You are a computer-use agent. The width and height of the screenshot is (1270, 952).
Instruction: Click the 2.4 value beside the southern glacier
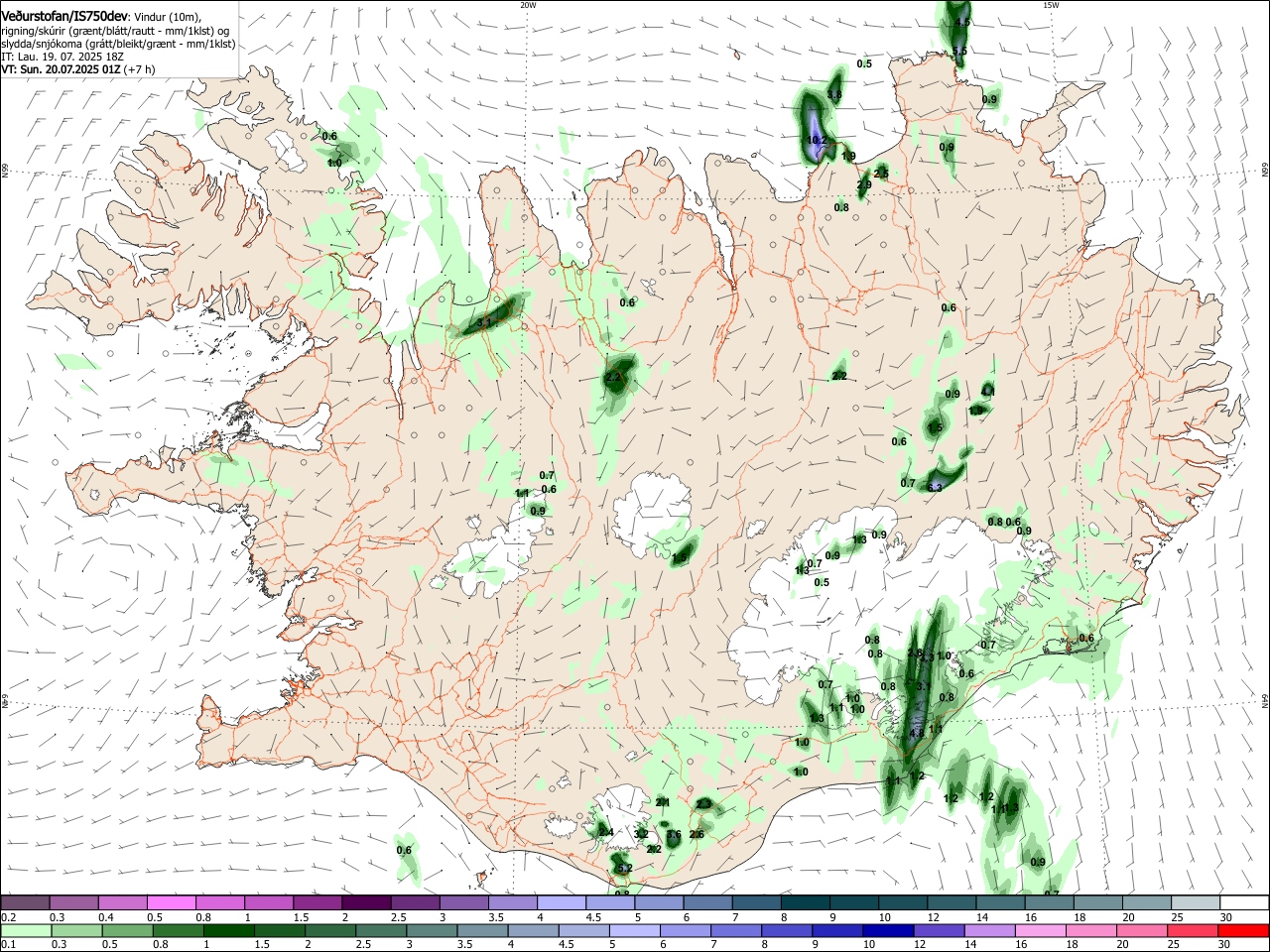click(x=605, y=831)
